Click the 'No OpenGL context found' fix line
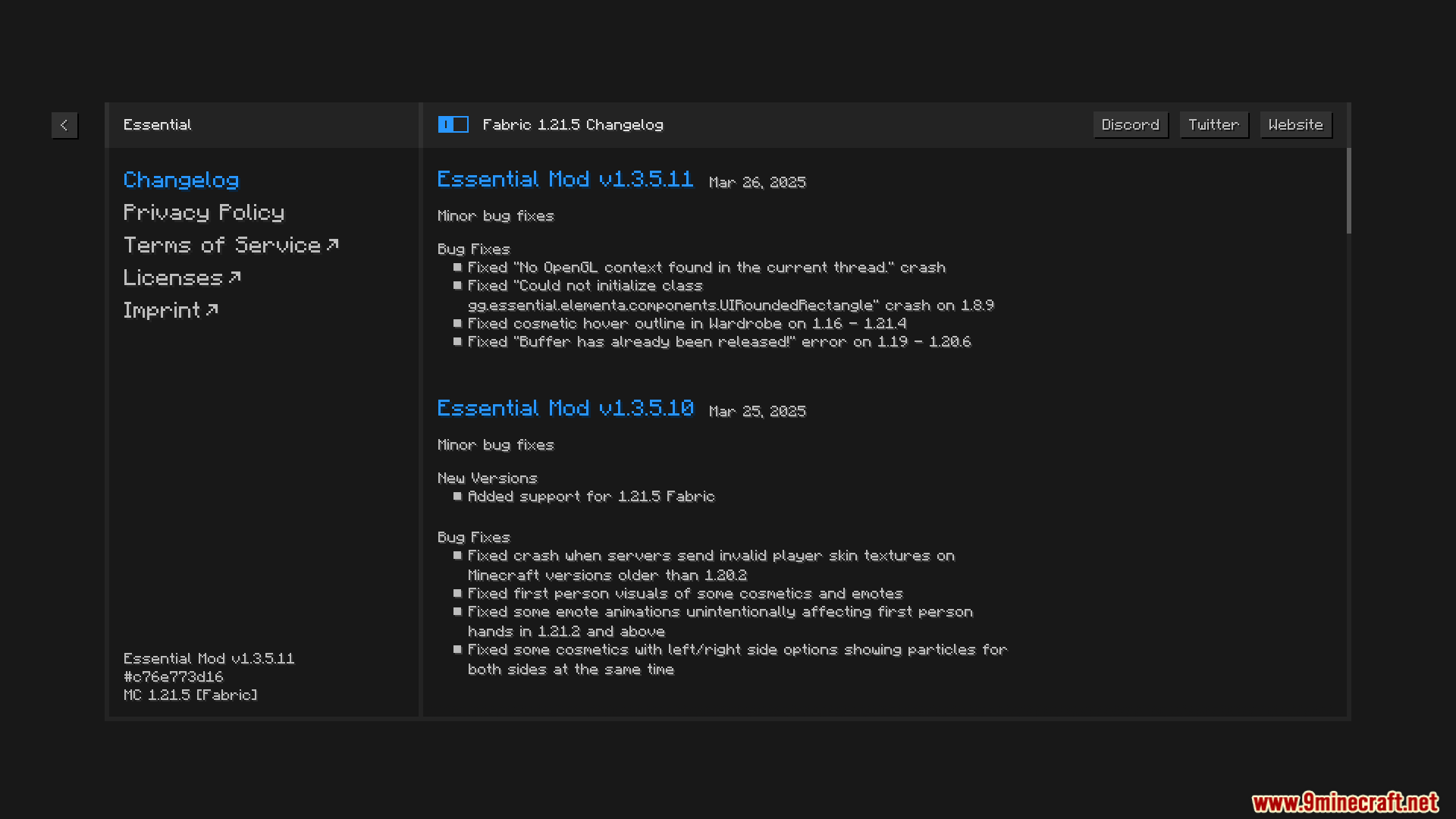This screenshot has width=1456, height=819. [x=707, y=268]
